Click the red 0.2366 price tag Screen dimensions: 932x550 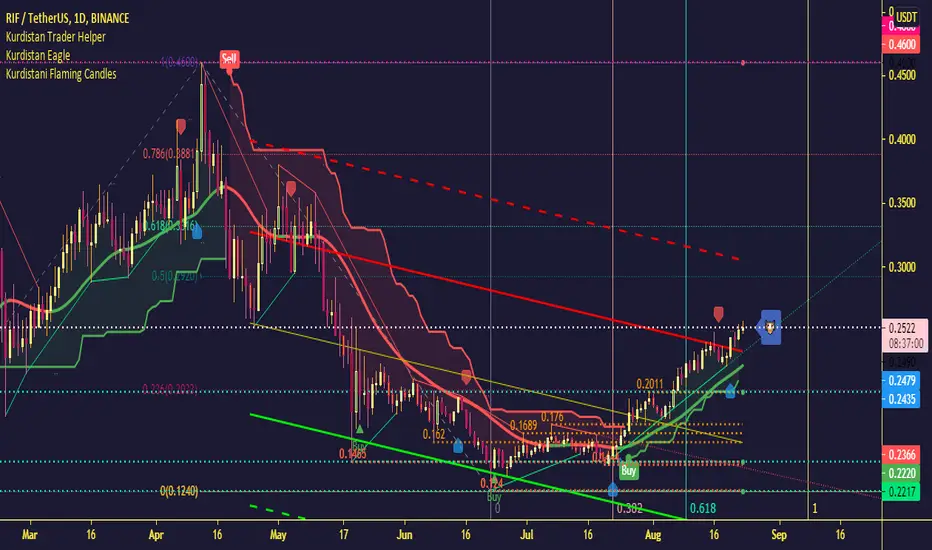[902, 455]
